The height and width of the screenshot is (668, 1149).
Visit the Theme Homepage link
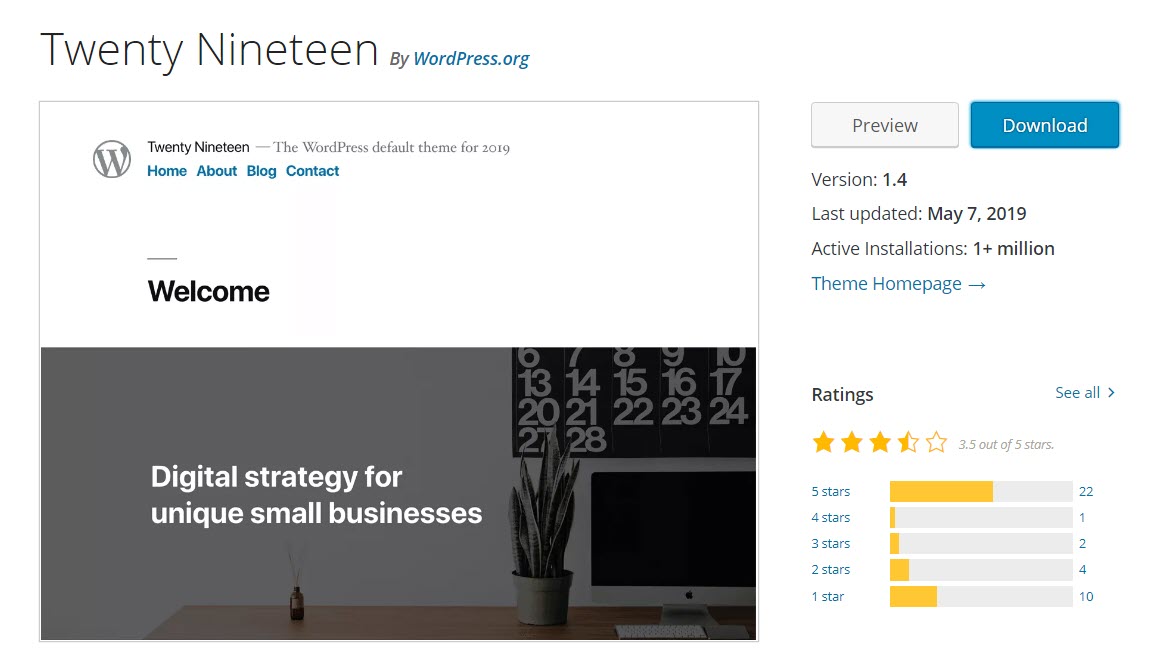pyautogui.click(x=886, y=283)
